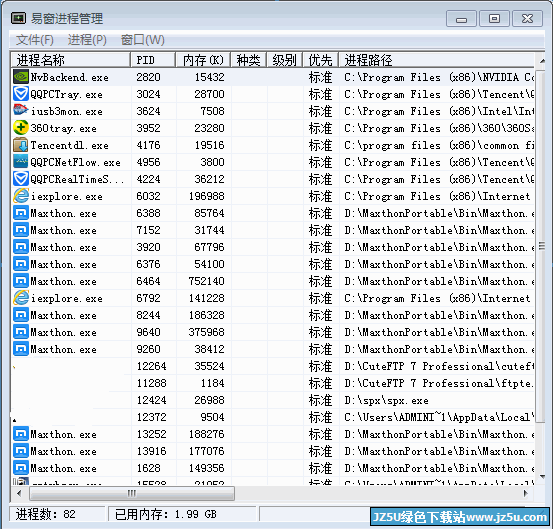The width and height of the screenshot is (553, 529).
Task: Click Maxthon icon in PID 7152 row
Action: (21, 230)
